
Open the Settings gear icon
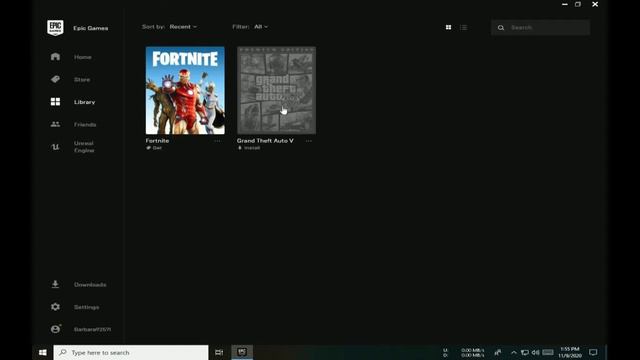point(56,307)
